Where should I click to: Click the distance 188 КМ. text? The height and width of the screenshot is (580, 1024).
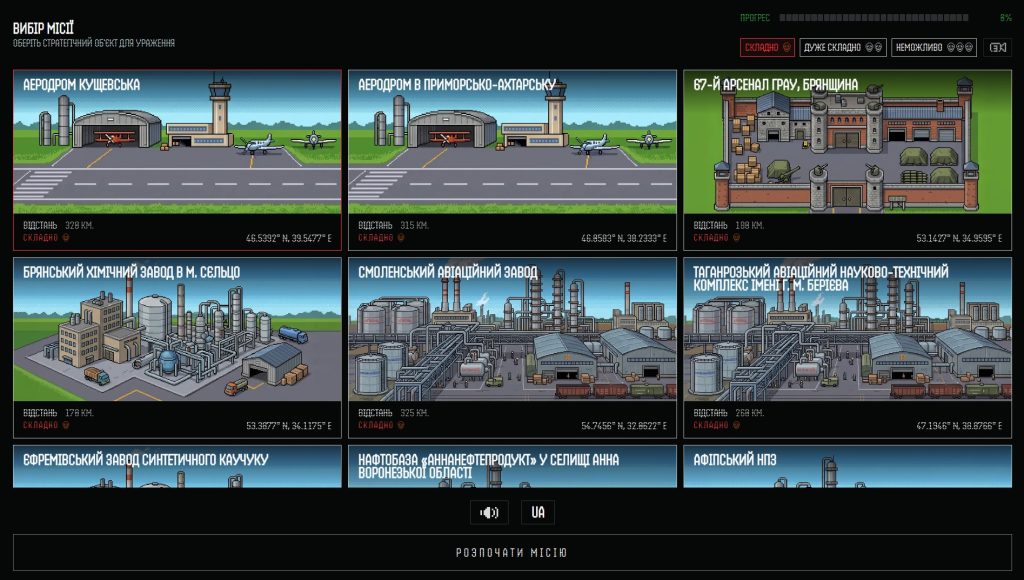pyautogui.click(x=749, y=225)
